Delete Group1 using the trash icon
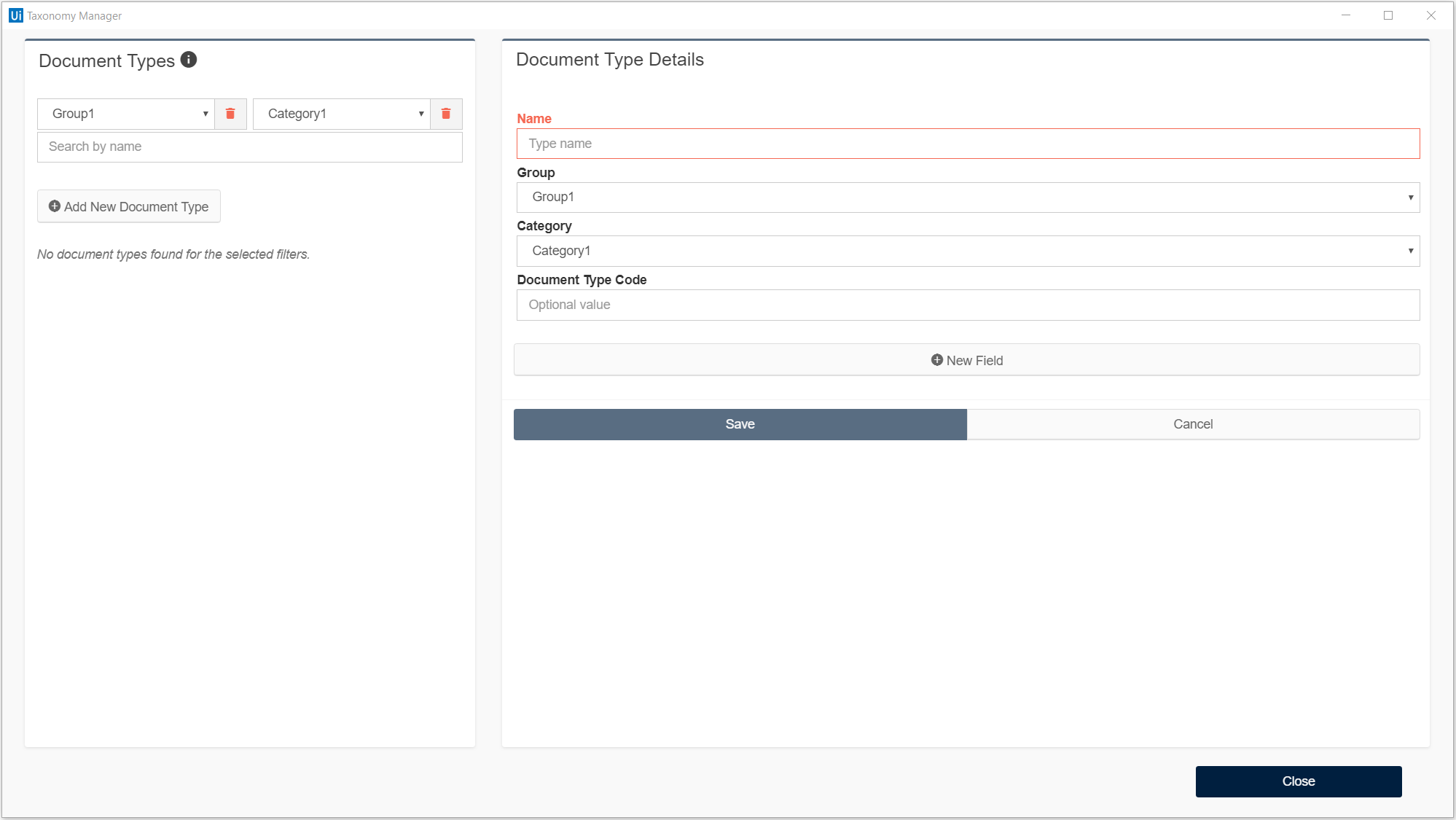This screenshot has width=1456, height=820. (230, 114)
